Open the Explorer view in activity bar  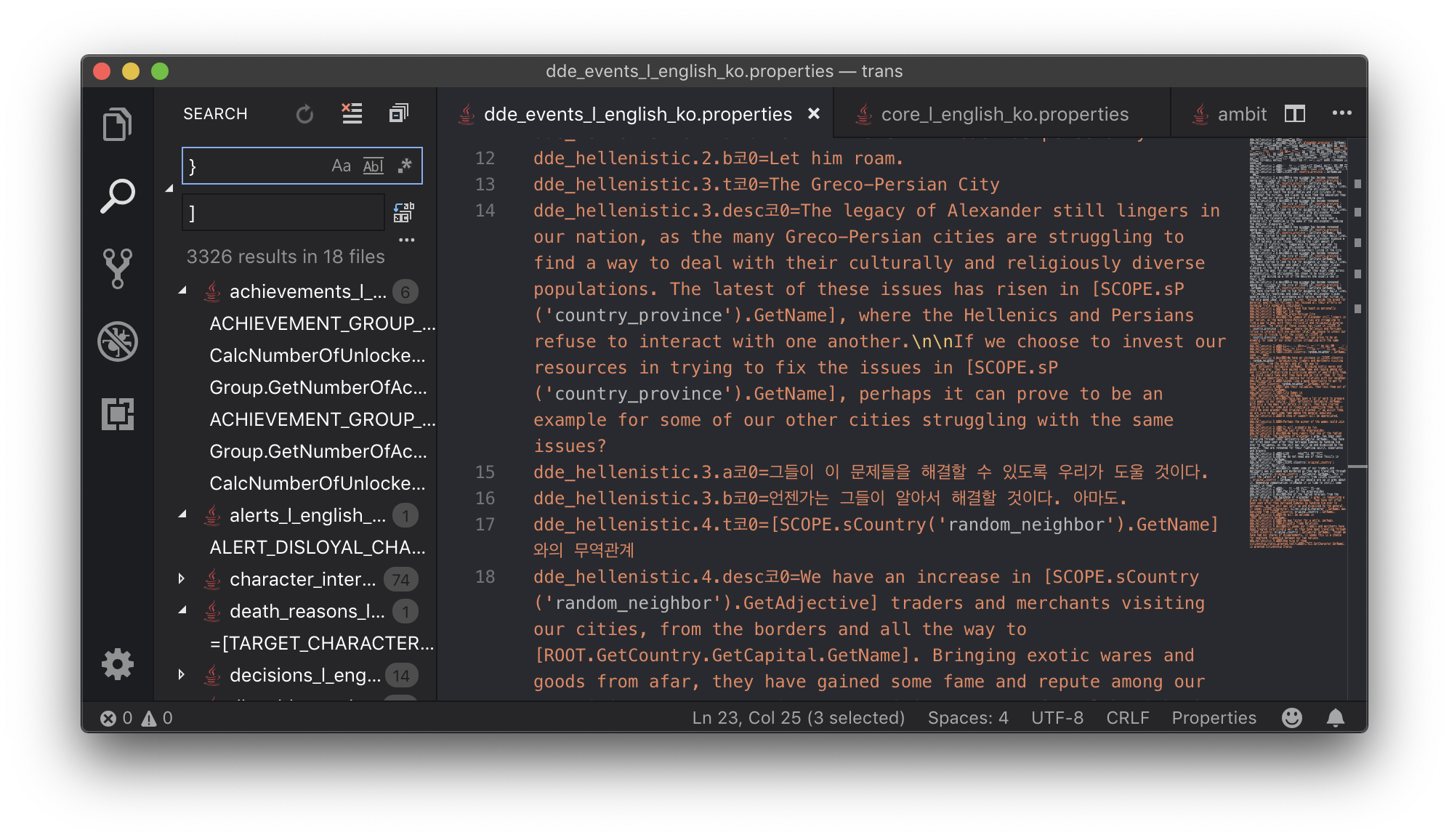[117, 124]
